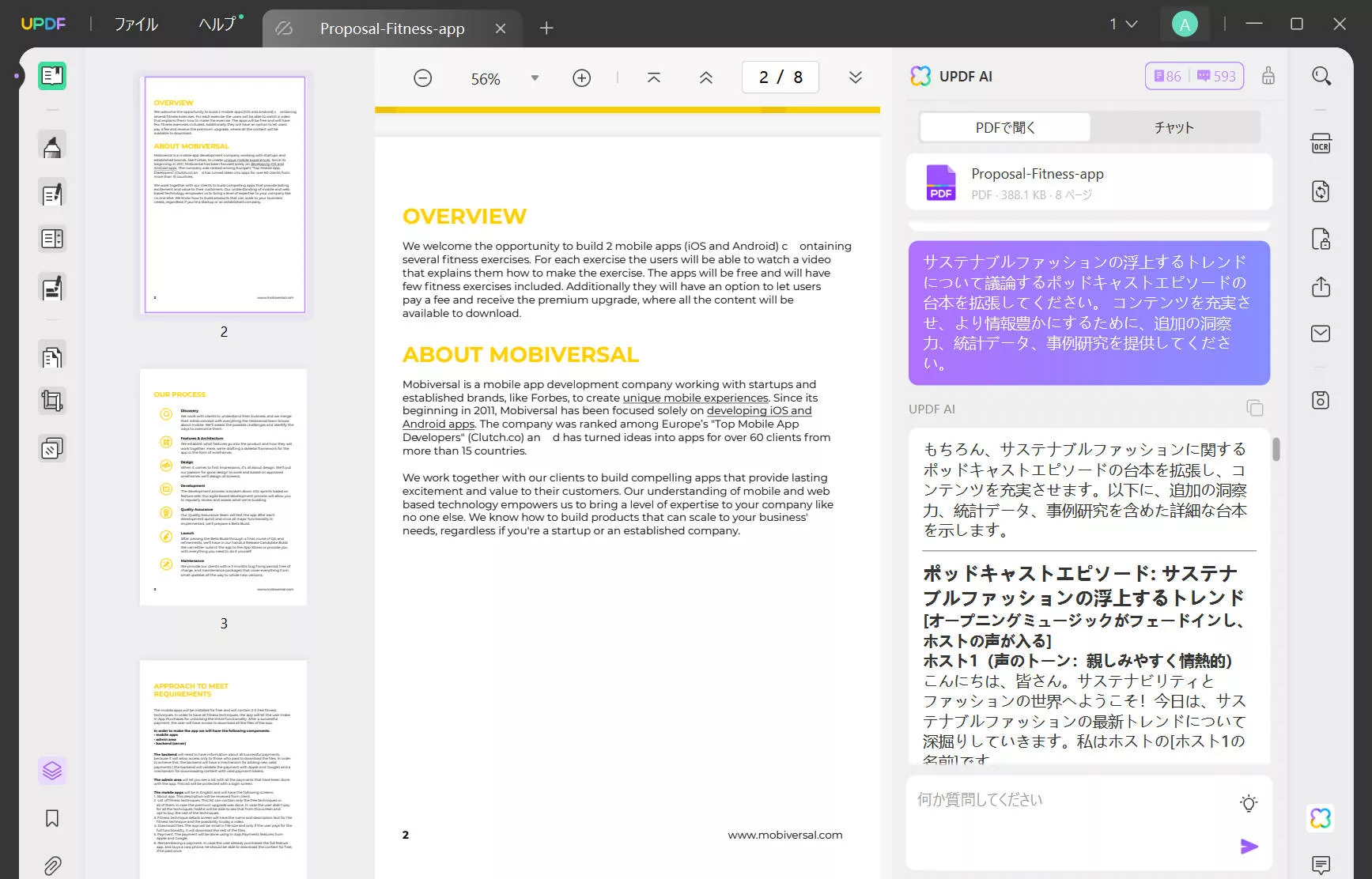Close the Proposal-Fitness-app tab
This screenshot has height=879, width=1372.
pos(501,28)
